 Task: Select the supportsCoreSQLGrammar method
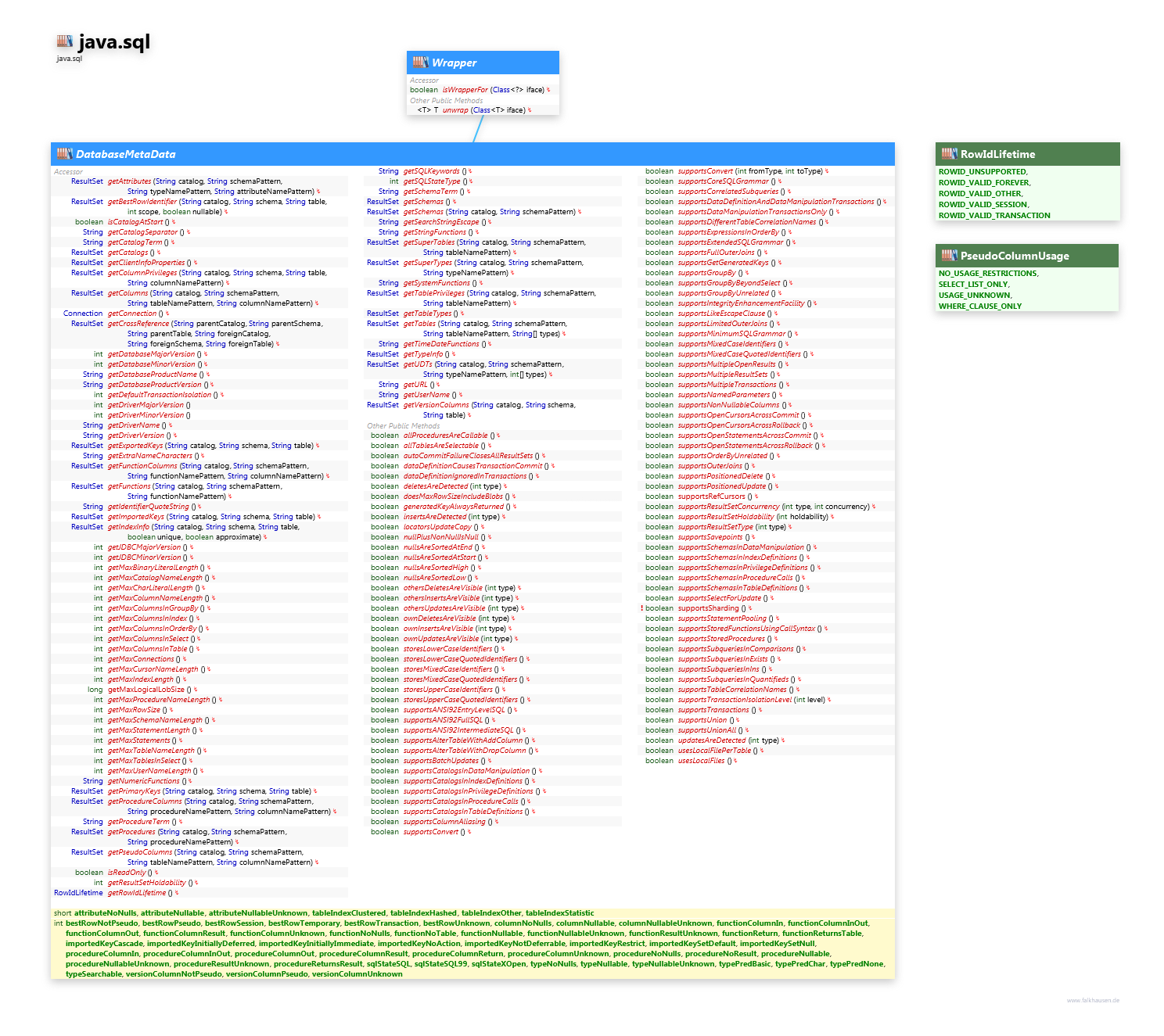click(x=723, y=181)
